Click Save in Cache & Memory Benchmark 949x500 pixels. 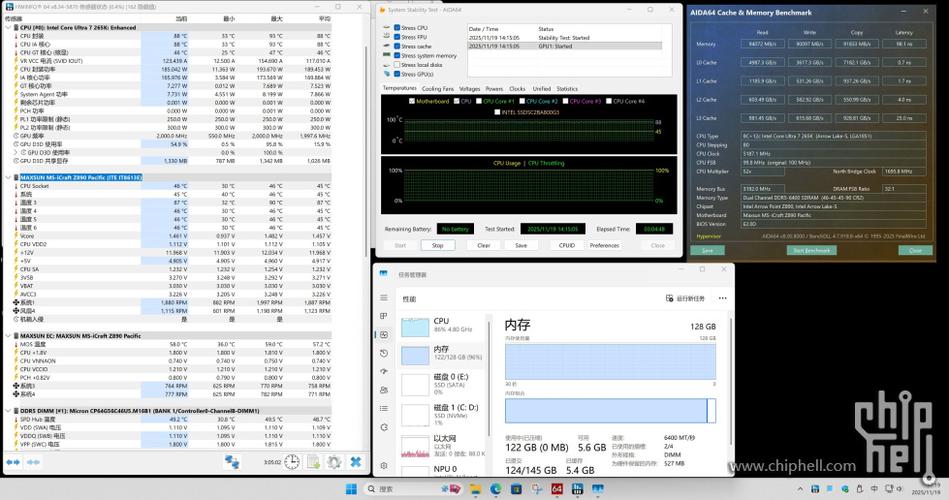coord(708,250)
